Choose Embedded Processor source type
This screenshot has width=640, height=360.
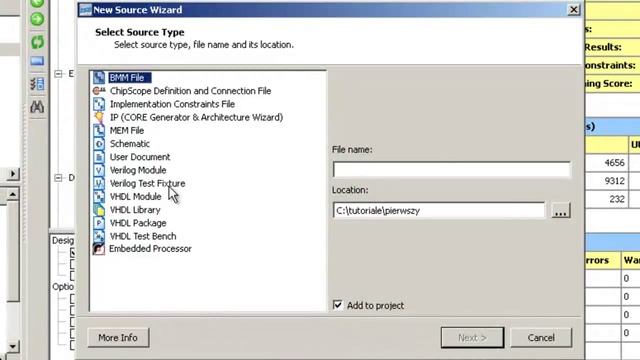tap(150, 249)
